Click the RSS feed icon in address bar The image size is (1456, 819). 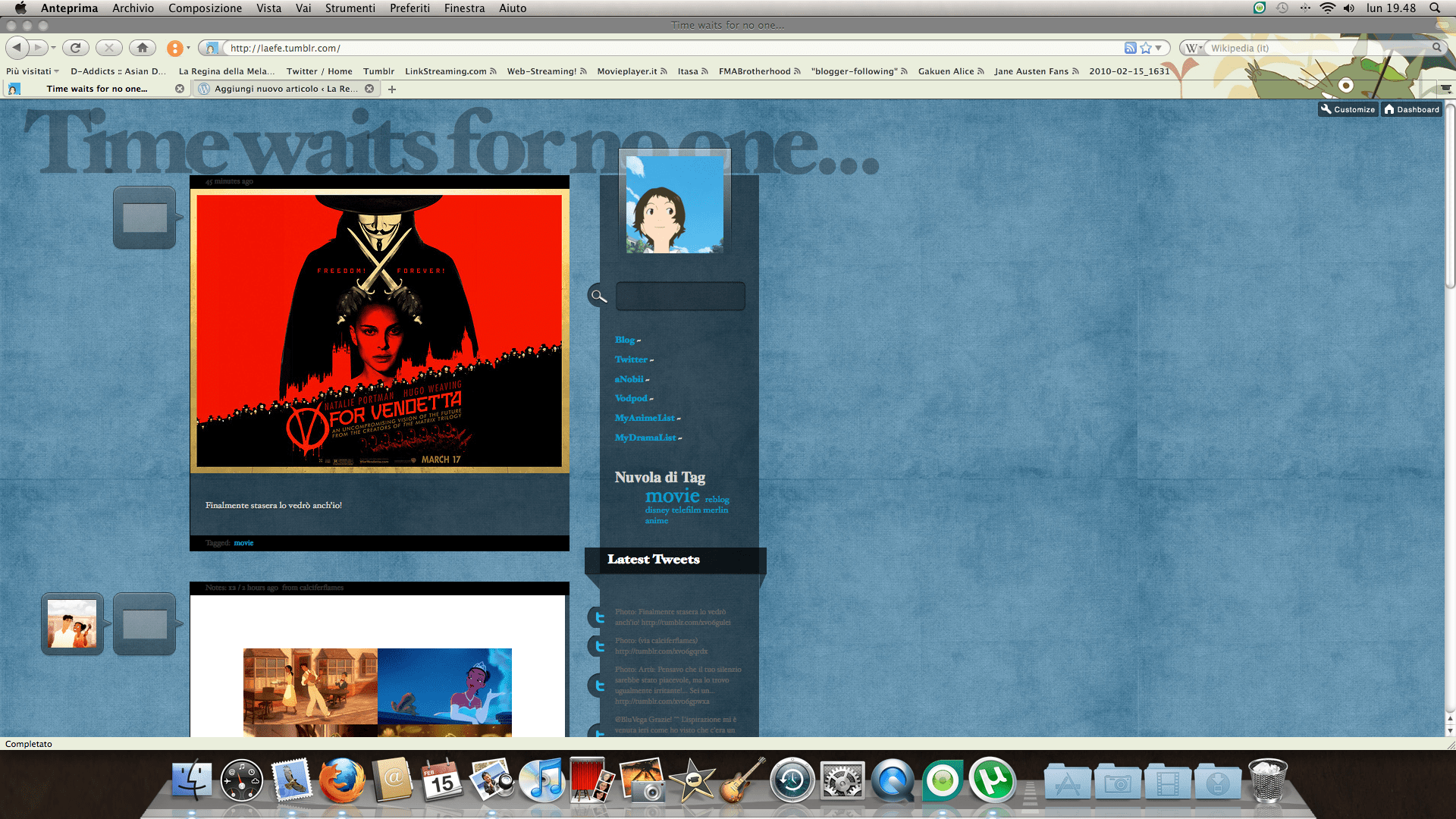pos(1130,48)
